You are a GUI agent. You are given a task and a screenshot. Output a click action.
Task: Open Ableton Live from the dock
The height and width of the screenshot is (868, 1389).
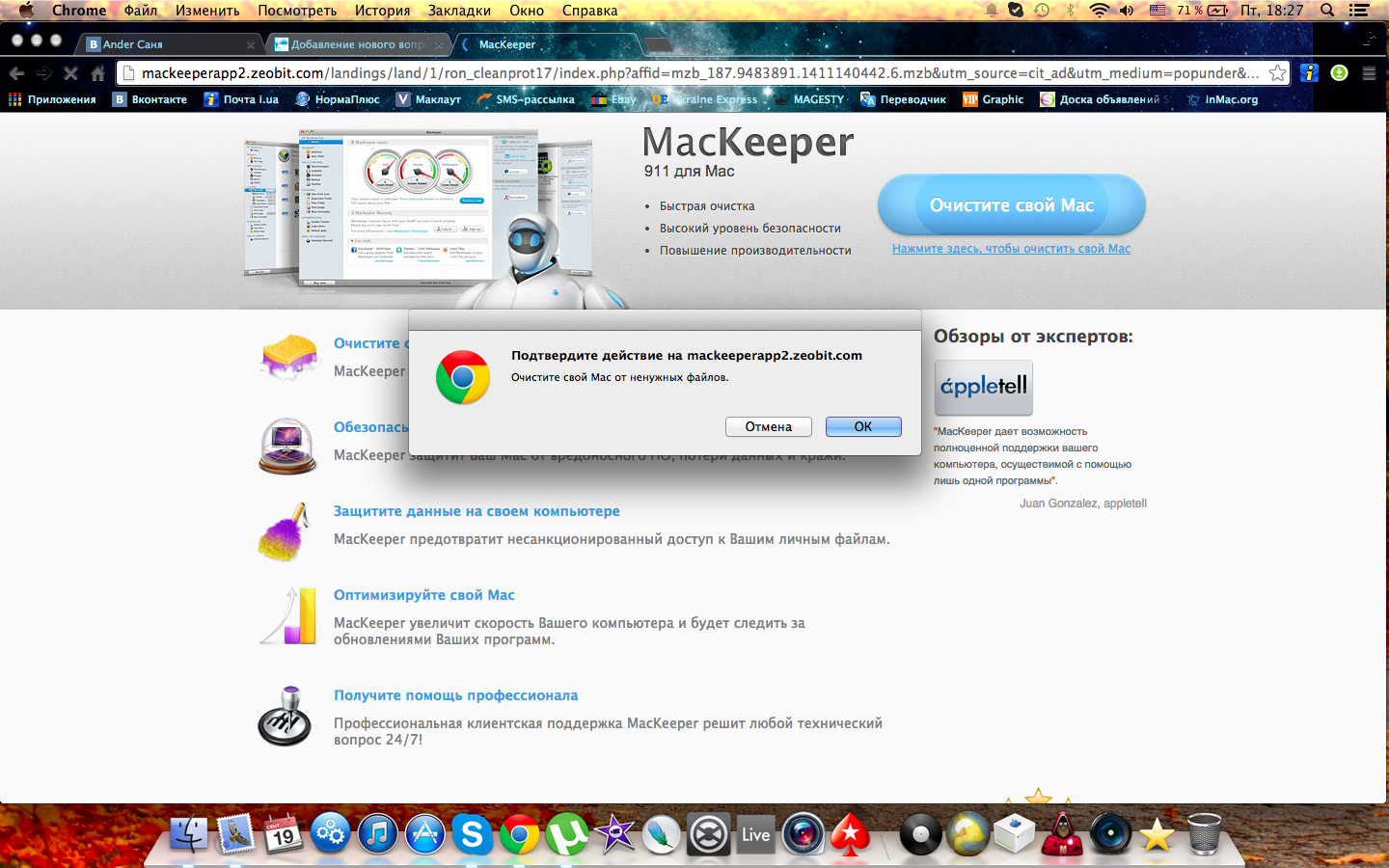(x=756, y=833)
